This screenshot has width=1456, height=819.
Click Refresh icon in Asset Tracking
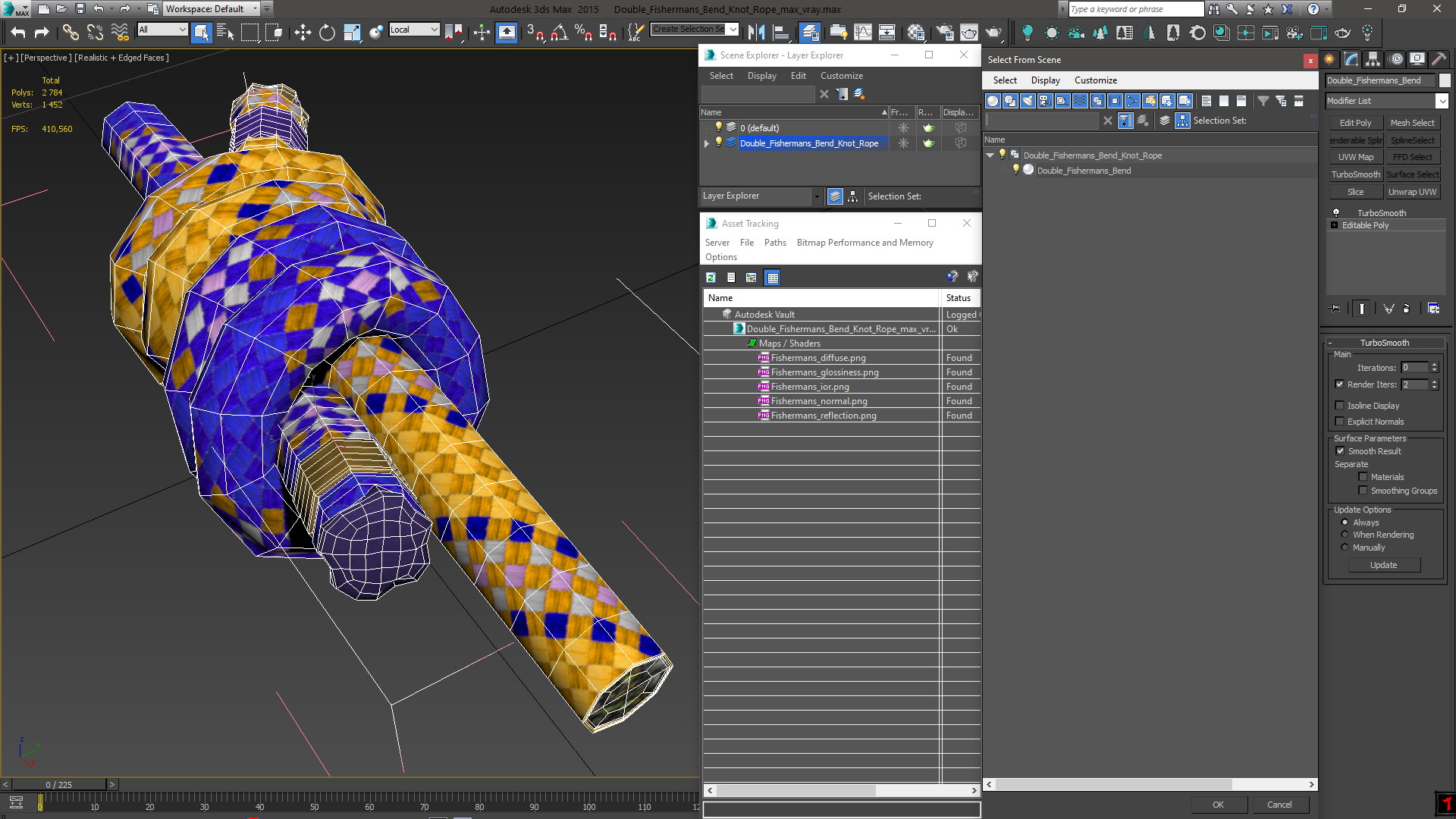tap(711, 278)
